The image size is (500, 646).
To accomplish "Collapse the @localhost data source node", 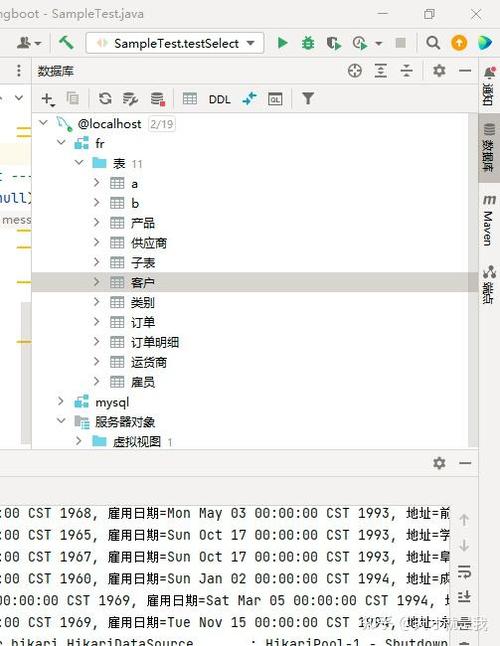I will coord(44,122).
